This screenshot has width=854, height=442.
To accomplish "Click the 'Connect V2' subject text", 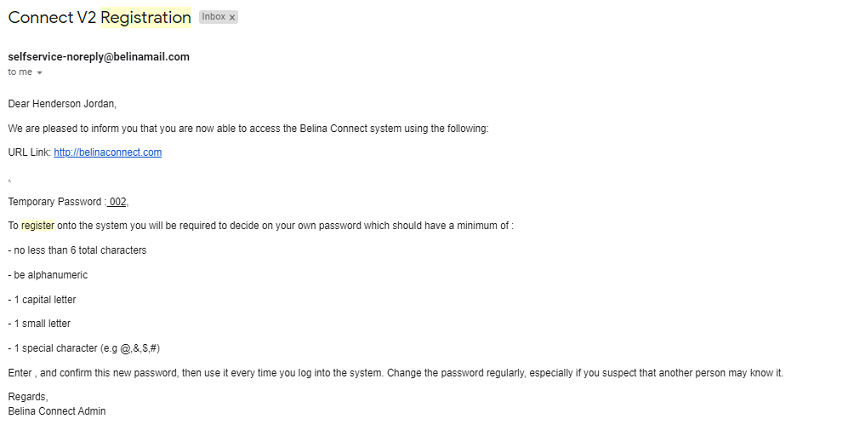I will coord(52,17).
